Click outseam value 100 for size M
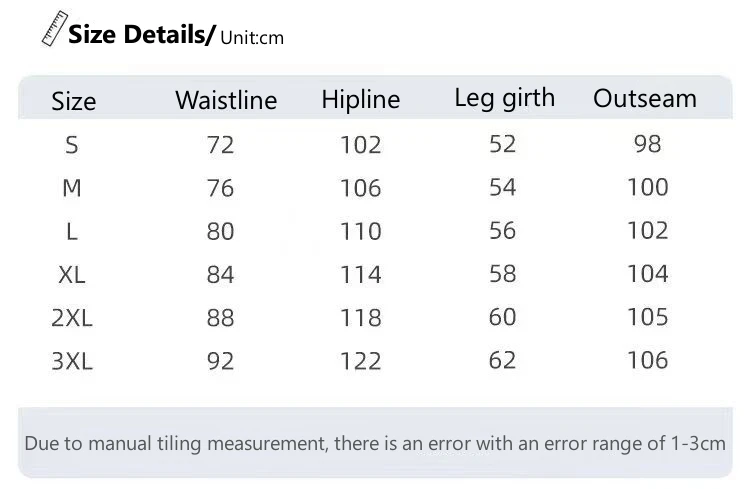Image resolution: width=750 pixels, height=489 pixels. point(647,187)
